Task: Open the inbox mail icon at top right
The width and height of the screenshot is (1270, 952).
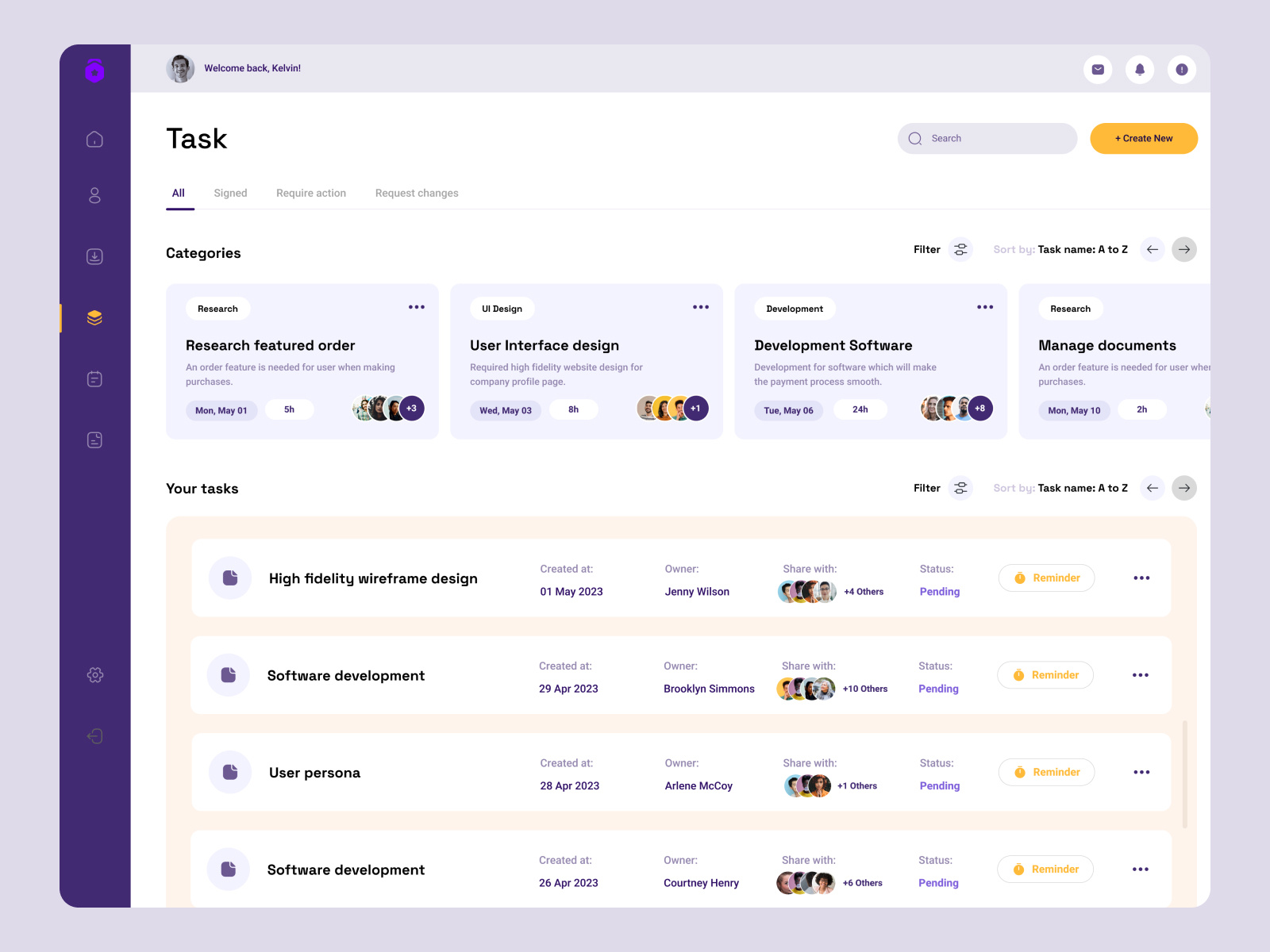Action: coord(1098,69)
